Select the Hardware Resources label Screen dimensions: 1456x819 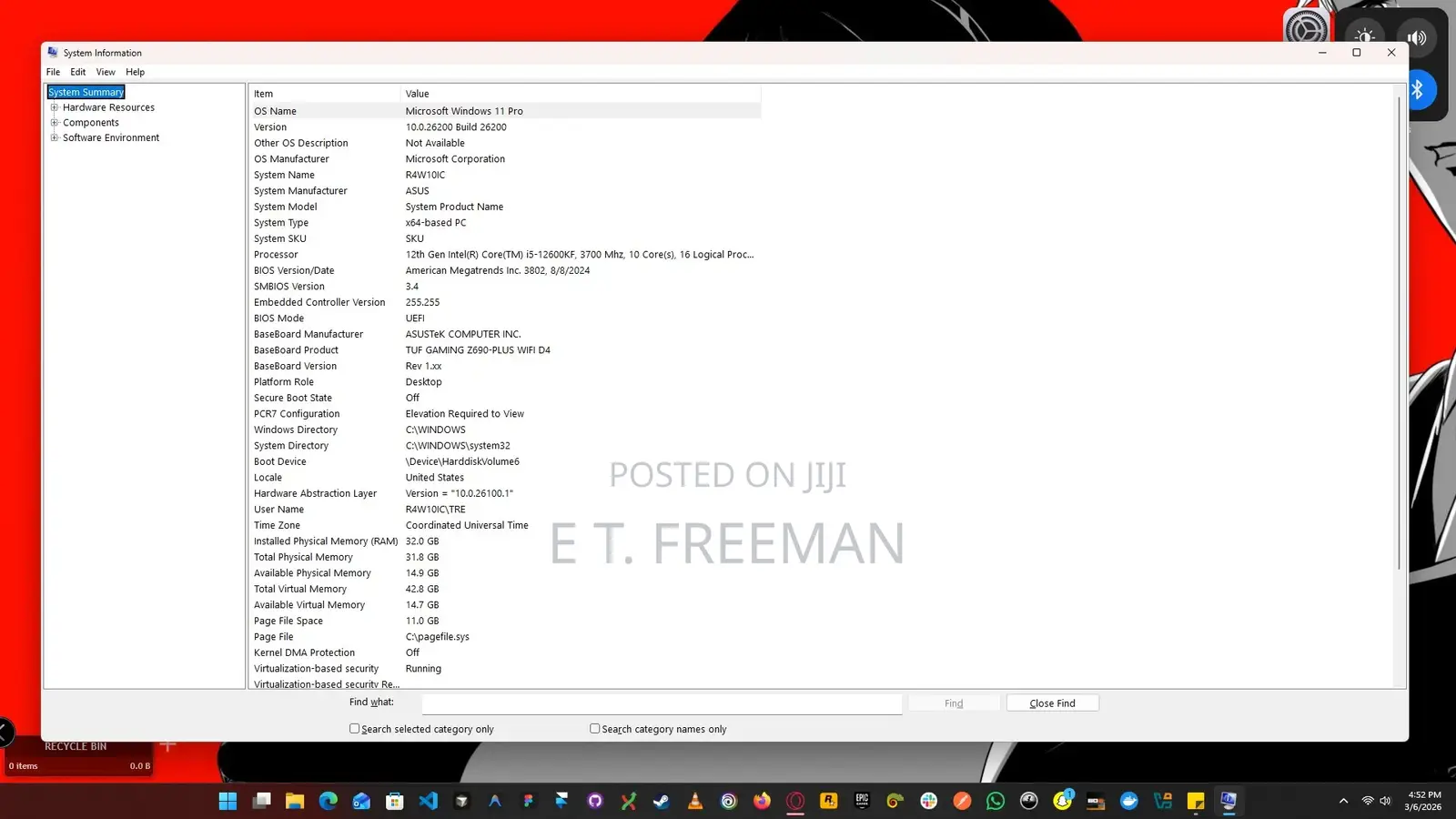click(x=108, y=107)
